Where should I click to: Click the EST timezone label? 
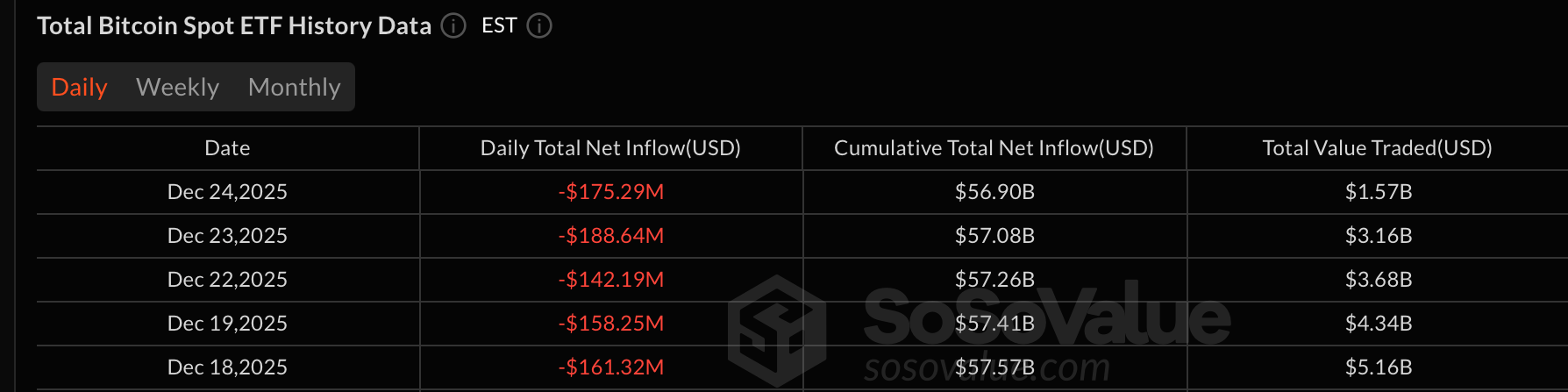point(499,26)
